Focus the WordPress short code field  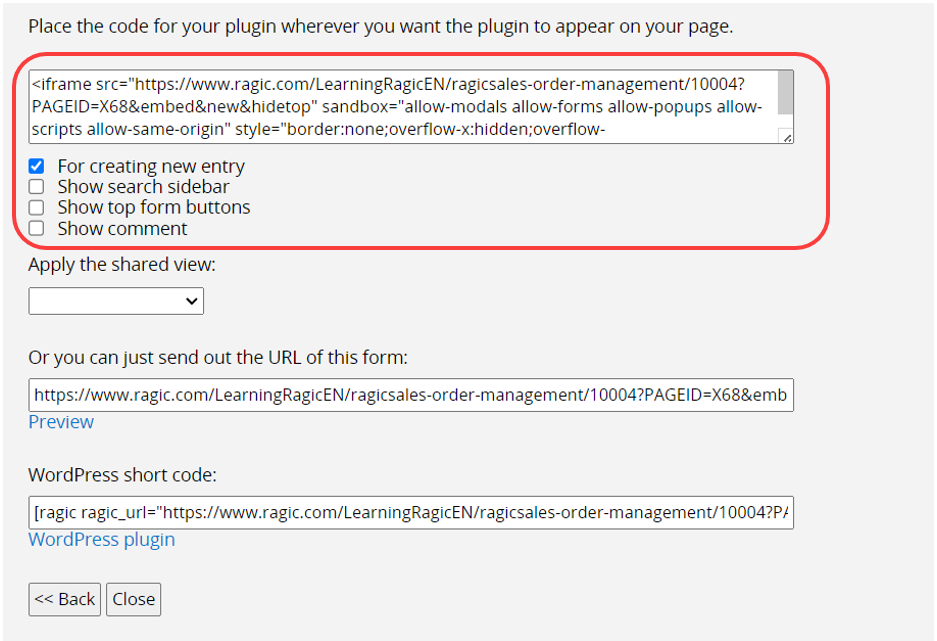click(x=410, y=512)
